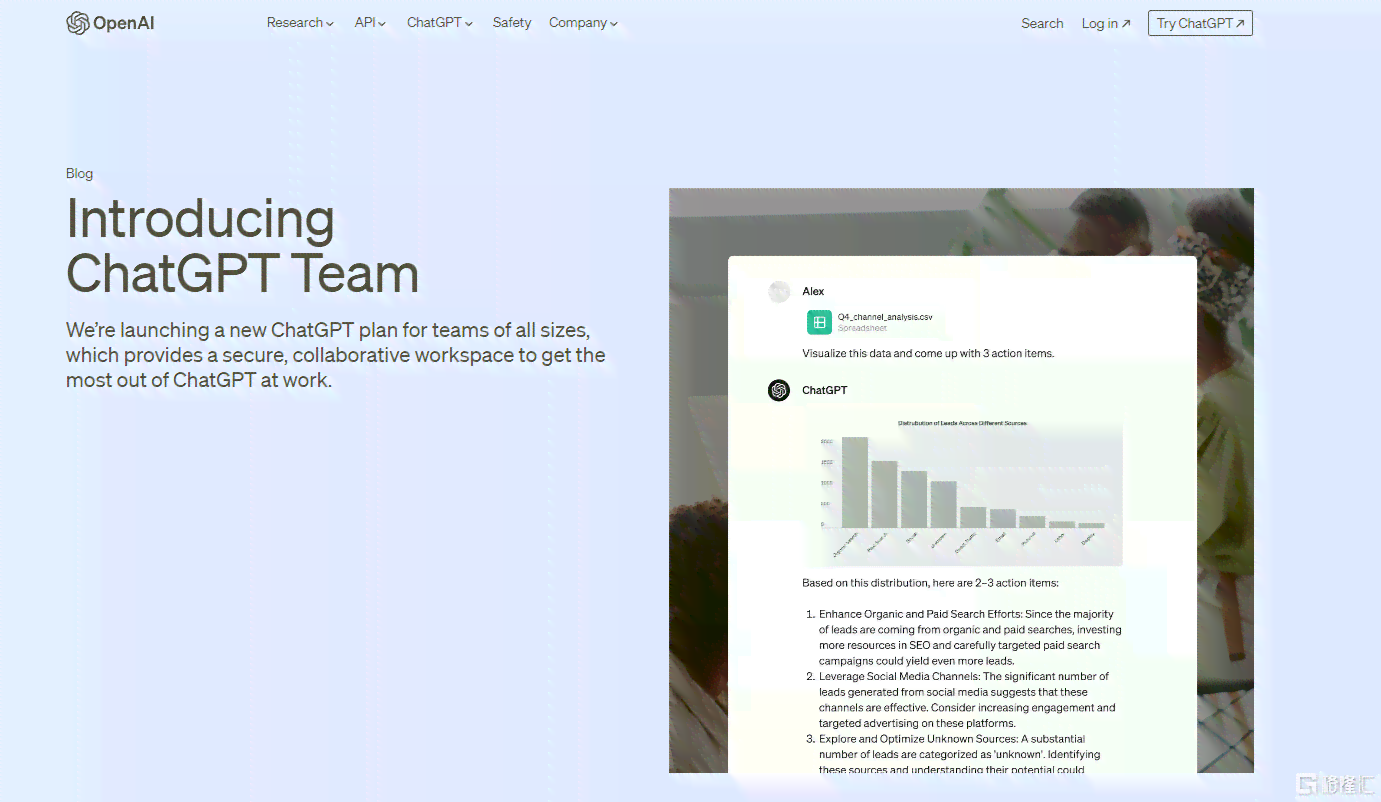Click the ChatGPT avatar icon in chat
The width and height of the screenshot is (1381, 802).
pos(779,390)
